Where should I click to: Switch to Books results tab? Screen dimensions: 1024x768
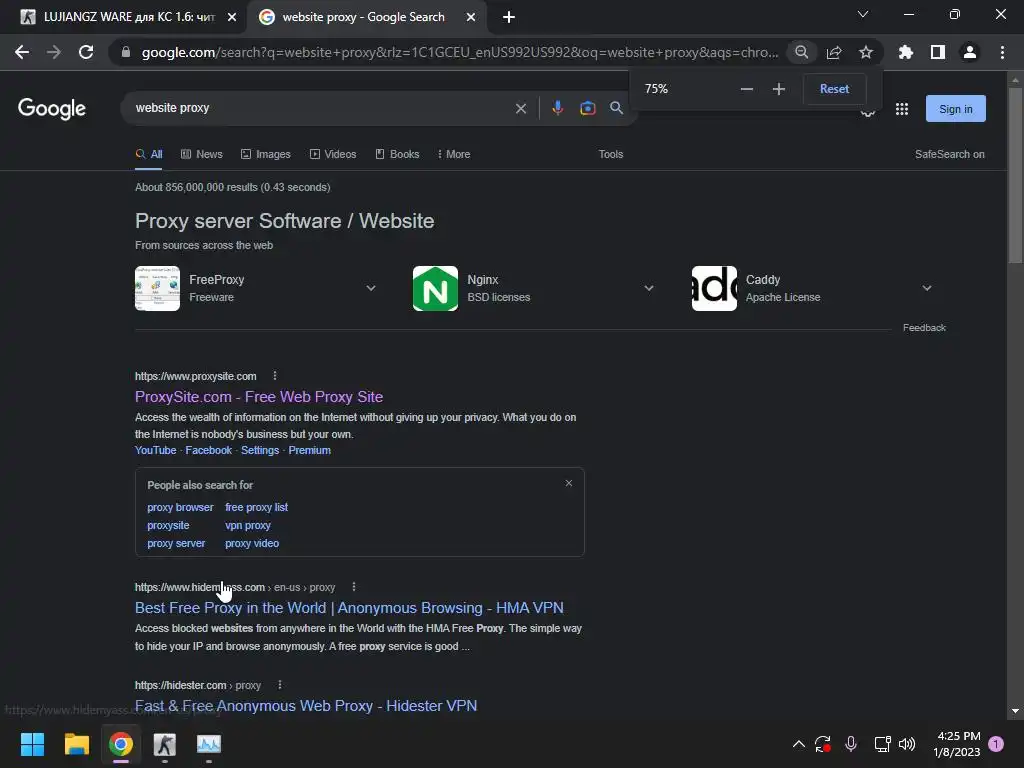(397, 154)
